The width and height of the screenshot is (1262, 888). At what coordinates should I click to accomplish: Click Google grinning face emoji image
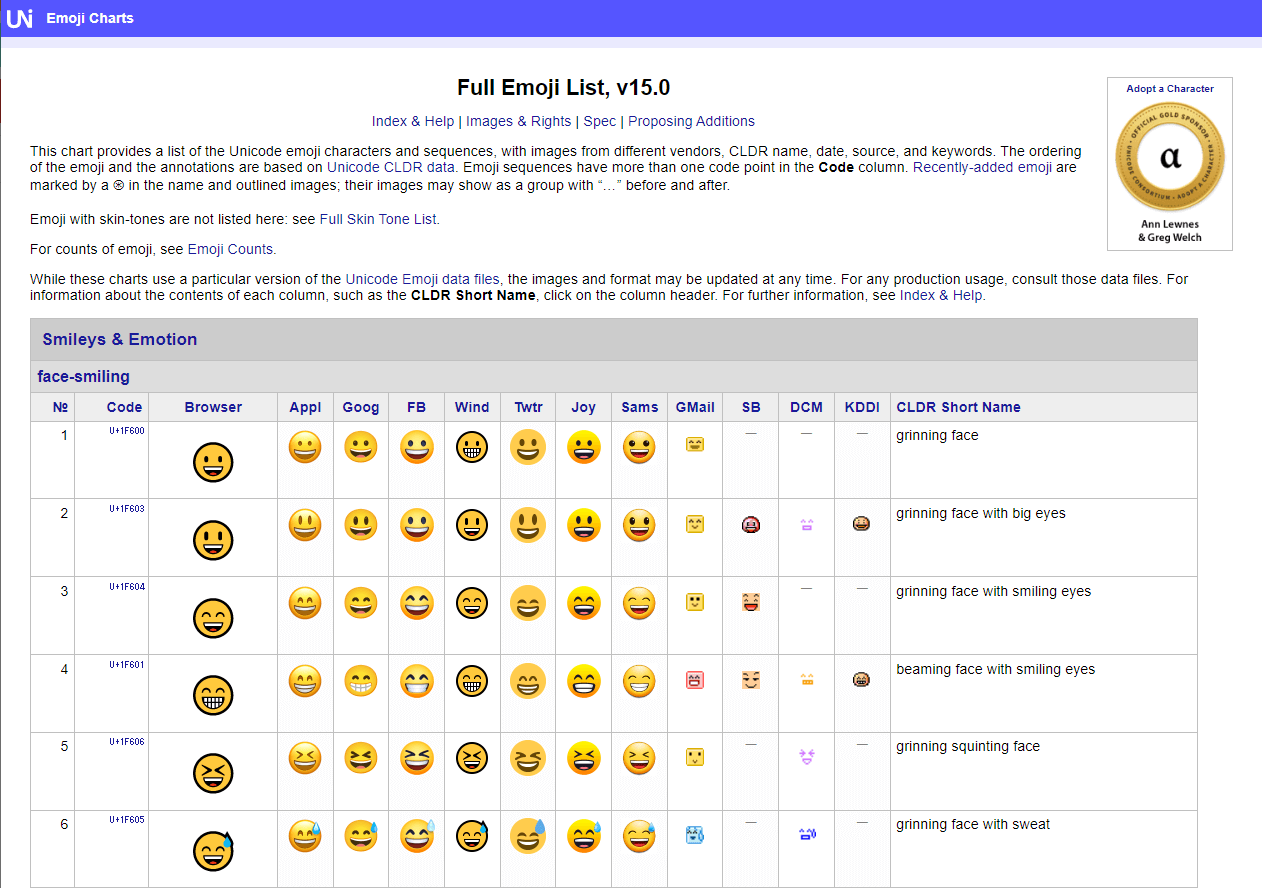pyautogui.click(x=361, y=447)
